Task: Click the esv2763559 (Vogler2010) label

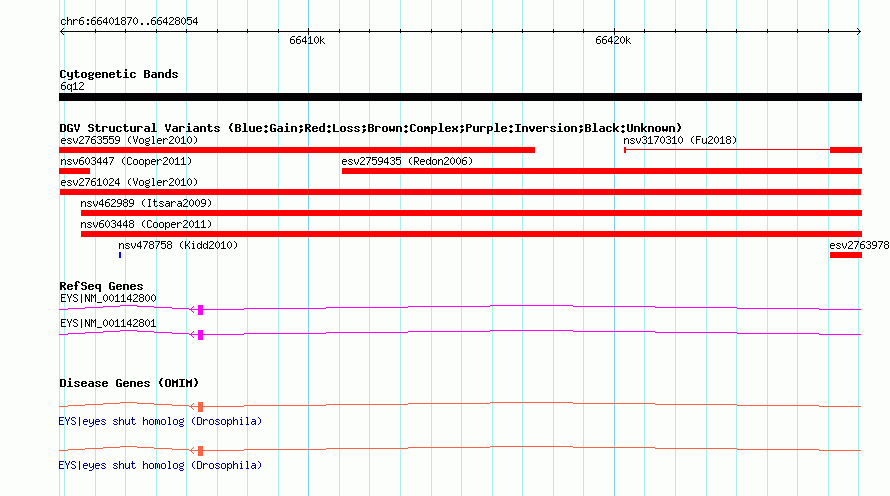Action: (x=129, y=140)
